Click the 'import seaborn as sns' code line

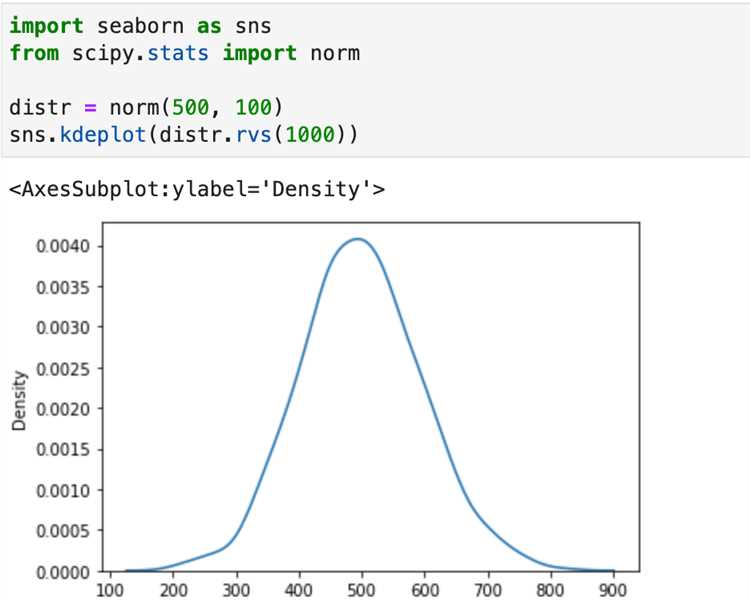point(140,26)
